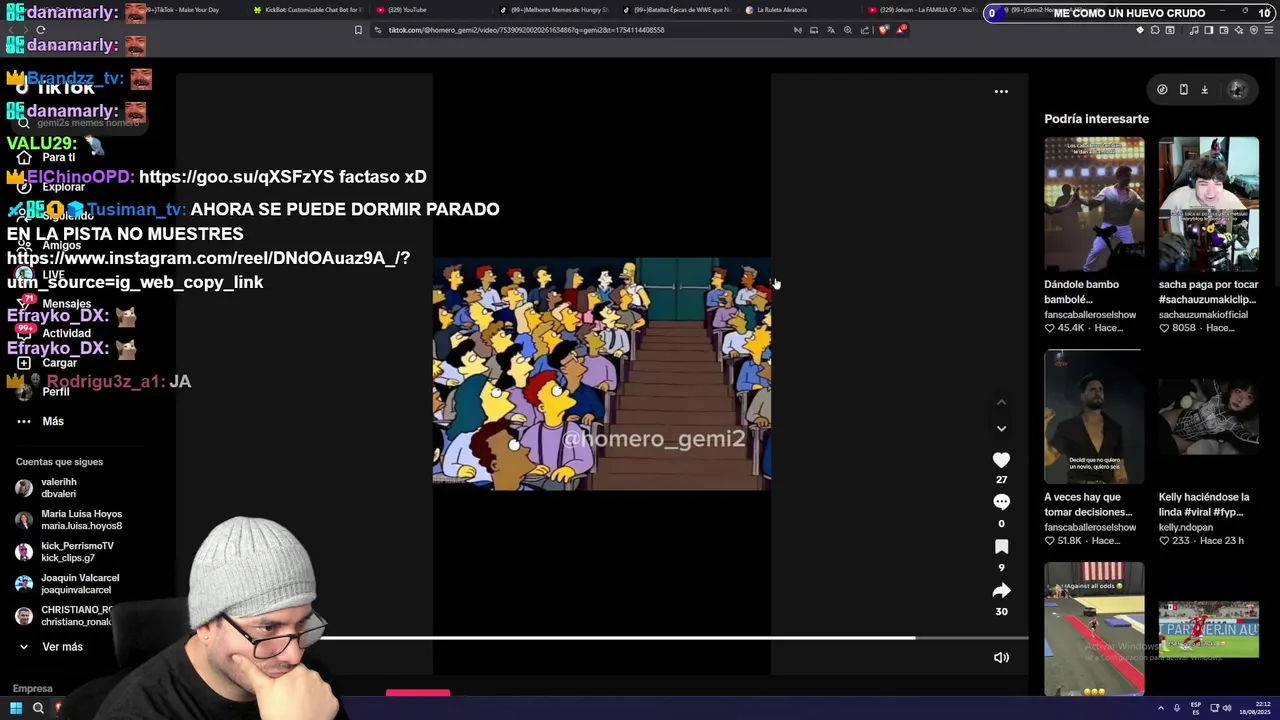This screenshot has height=720, width=1280.
Task: Share the video using the arrow icon
Action: point(1001,590)
